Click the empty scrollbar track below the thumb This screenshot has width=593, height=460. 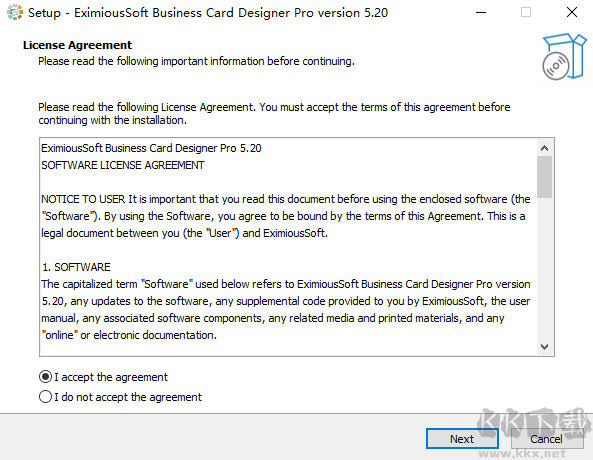(545, 268)
